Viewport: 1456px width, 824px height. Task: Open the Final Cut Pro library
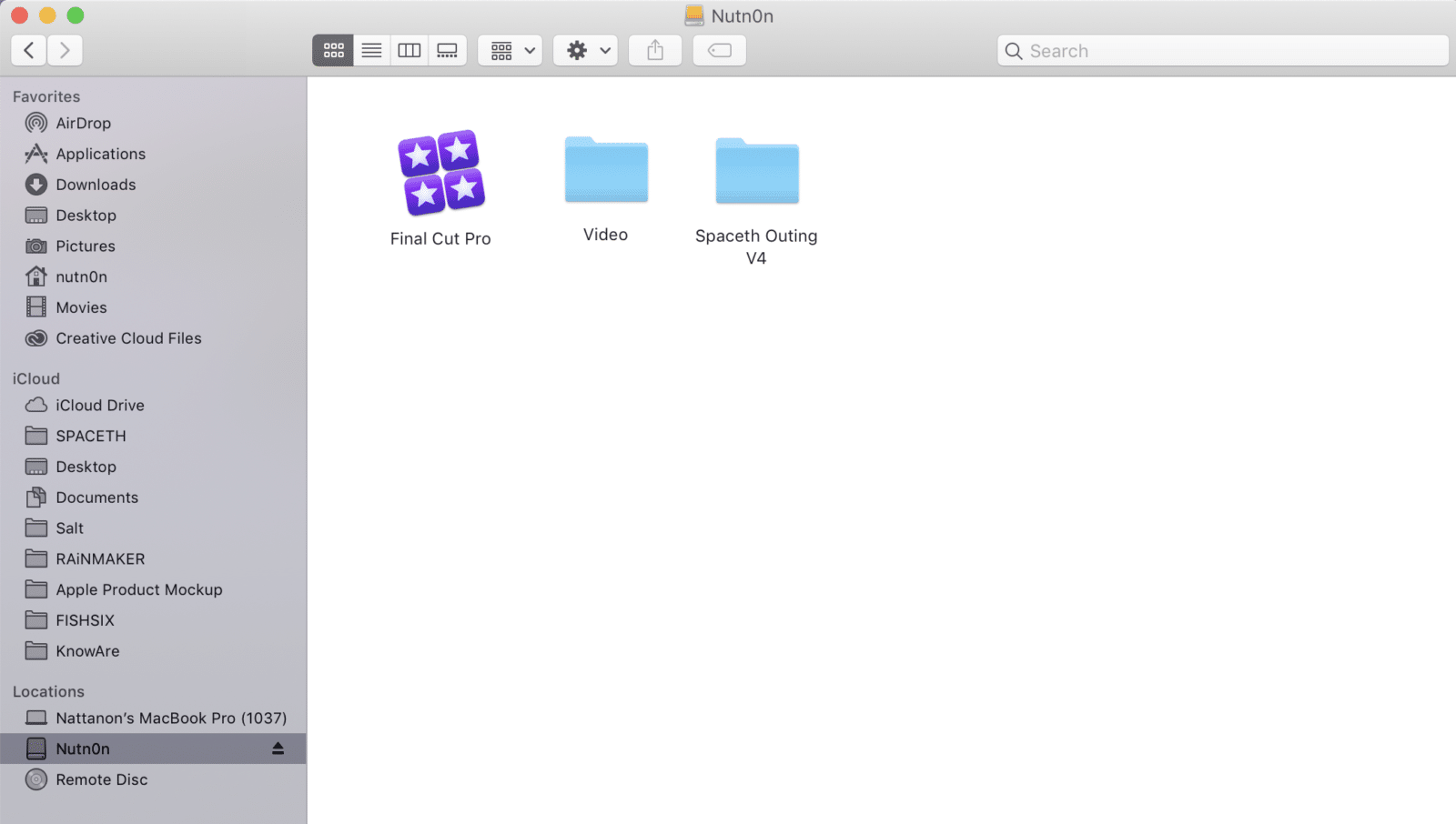(441, 174)
